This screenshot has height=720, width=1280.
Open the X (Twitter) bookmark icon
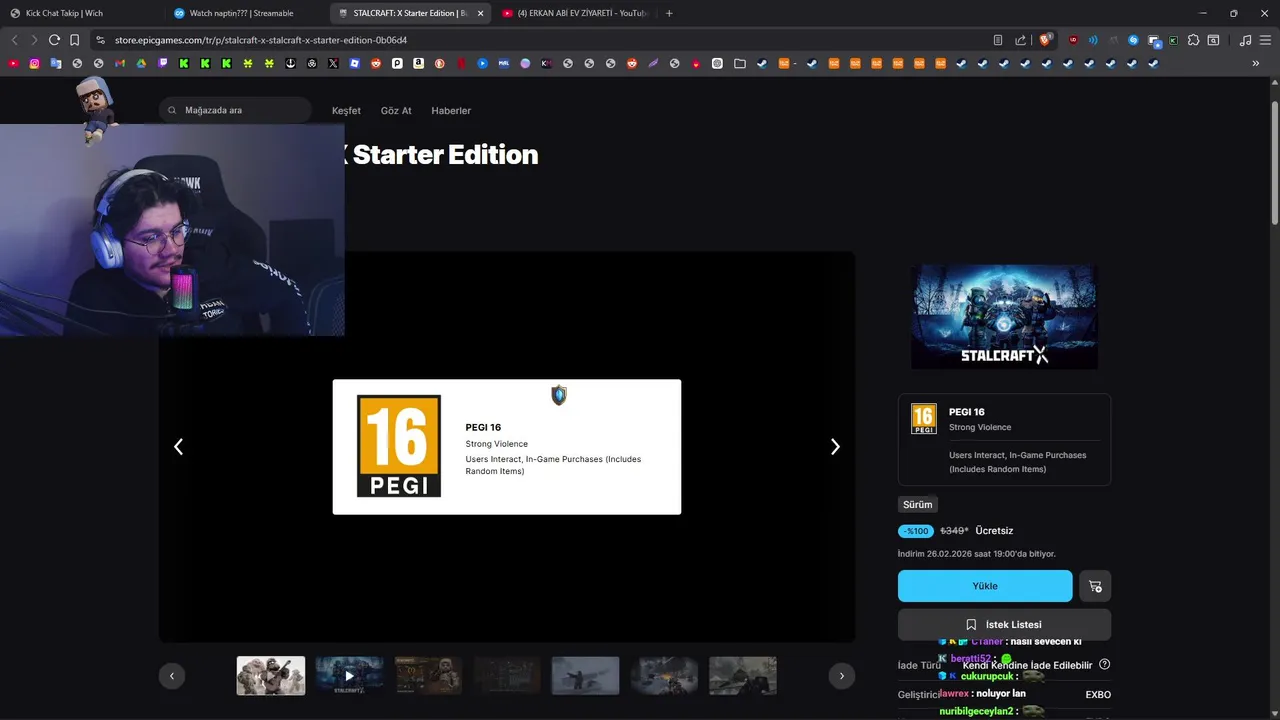[333, 63]
